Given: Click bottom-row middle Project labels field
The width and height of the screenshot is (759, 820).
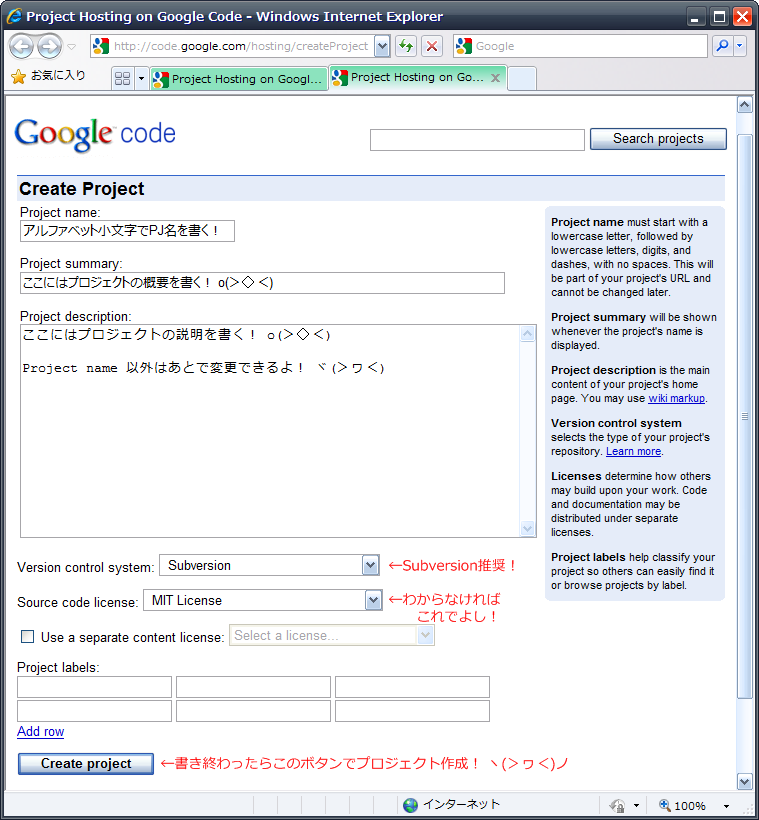Looking at the screenshot, I should pyautogui.click(x=253, y=711).
